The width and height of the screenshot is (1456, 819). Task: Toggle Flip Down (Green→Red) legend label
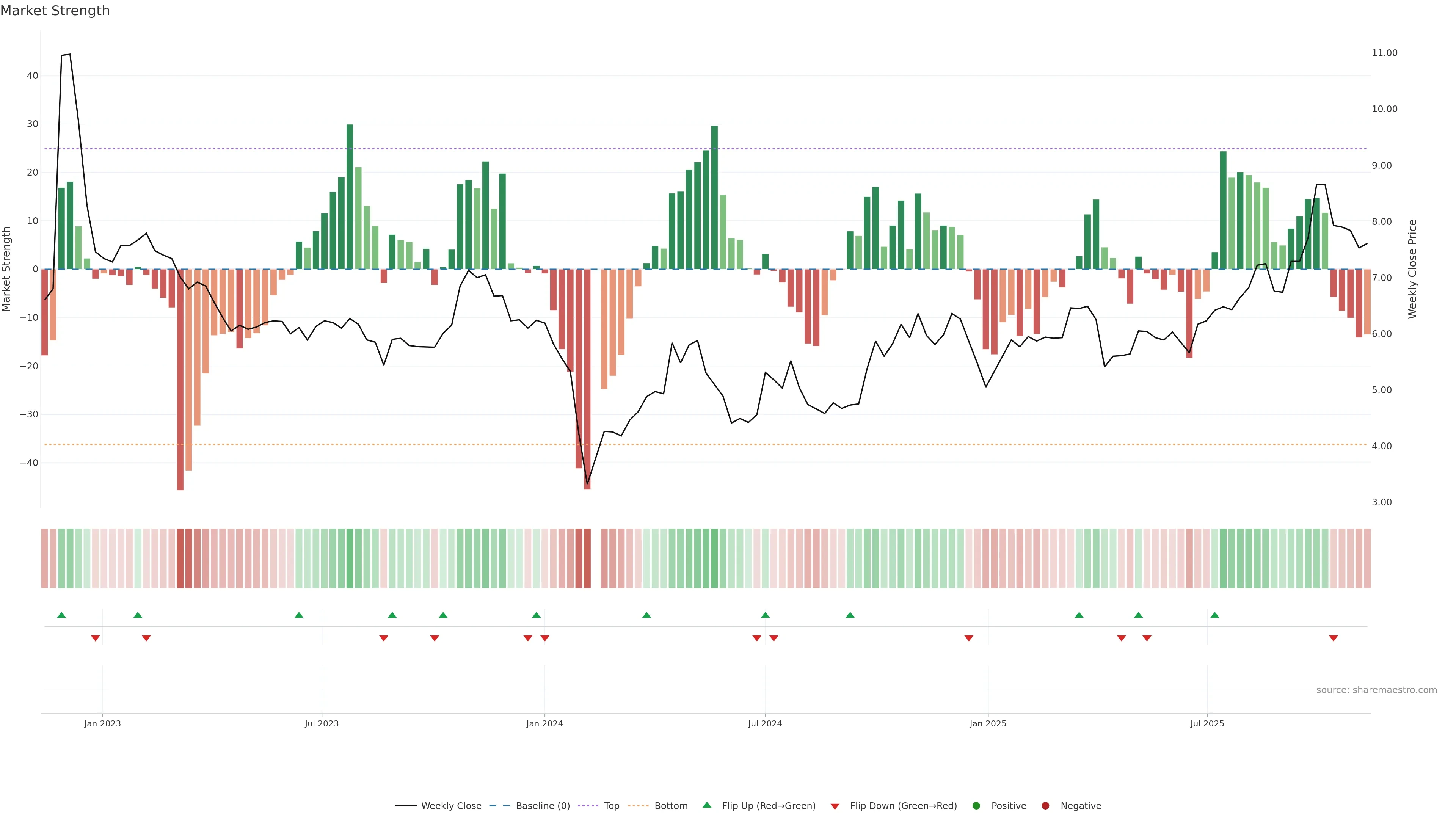[x=903, y=806]
